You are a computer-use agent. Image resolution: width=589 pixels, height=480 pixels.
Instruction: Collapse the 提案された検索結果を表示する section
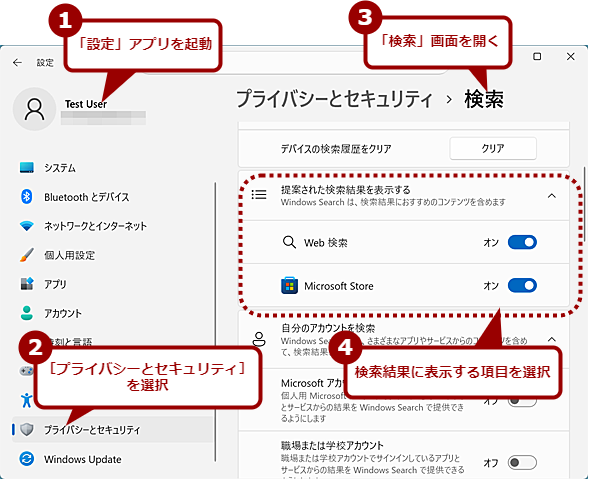(551, 196)
